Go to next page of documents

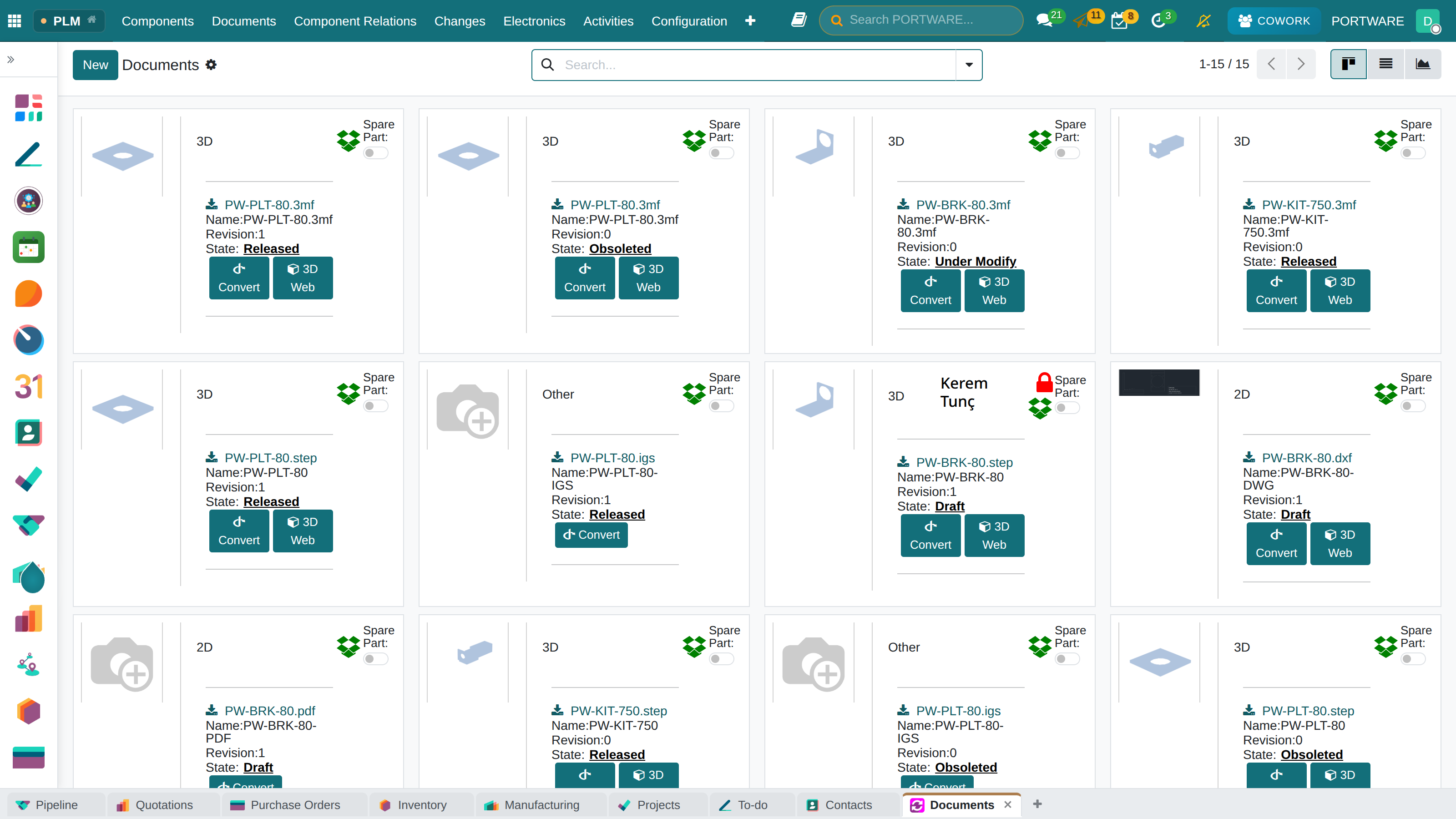click(1301, 65)
